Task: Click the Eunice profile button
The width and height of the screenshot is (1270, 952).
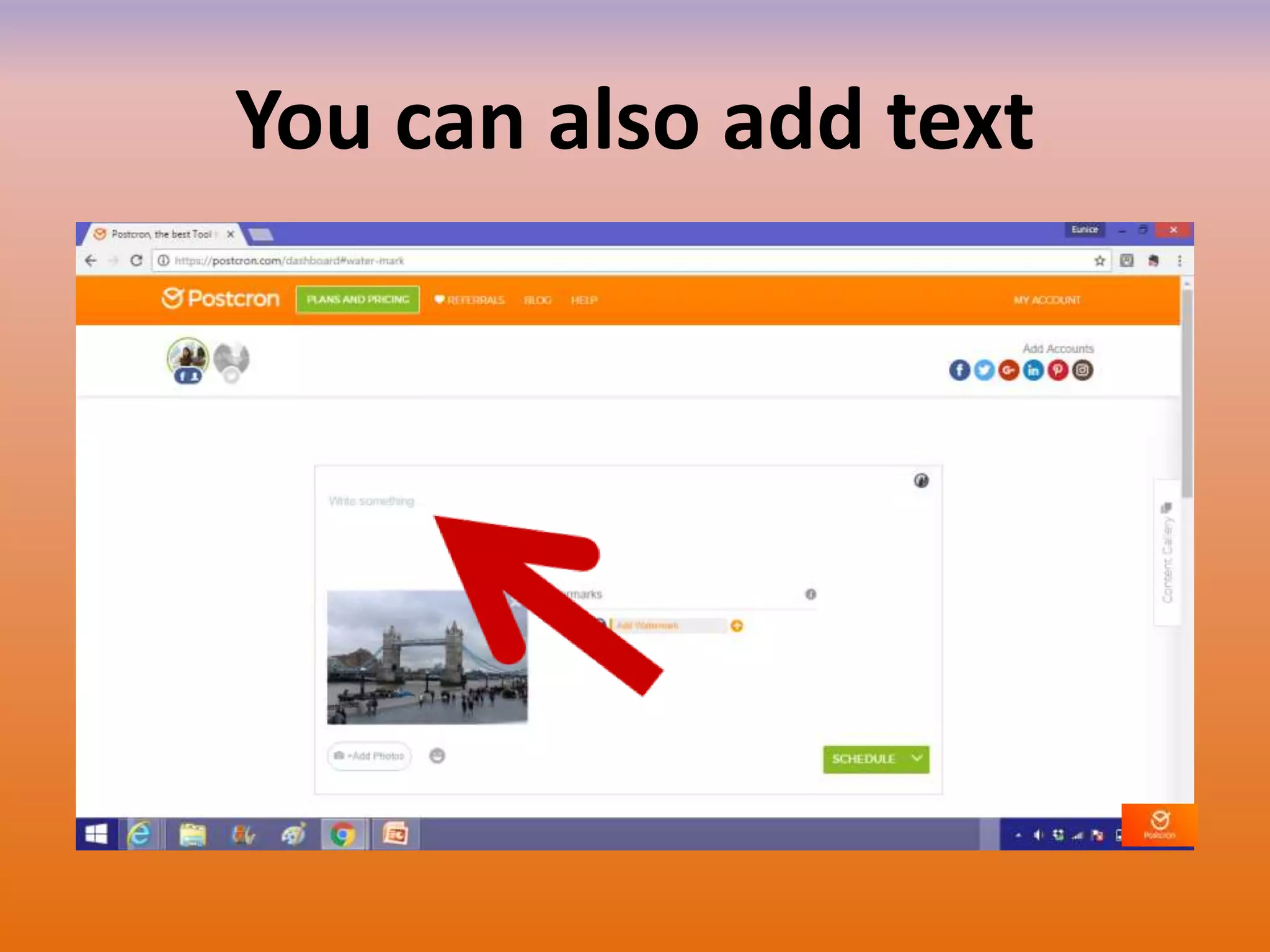Action: tap(1085, 229)
